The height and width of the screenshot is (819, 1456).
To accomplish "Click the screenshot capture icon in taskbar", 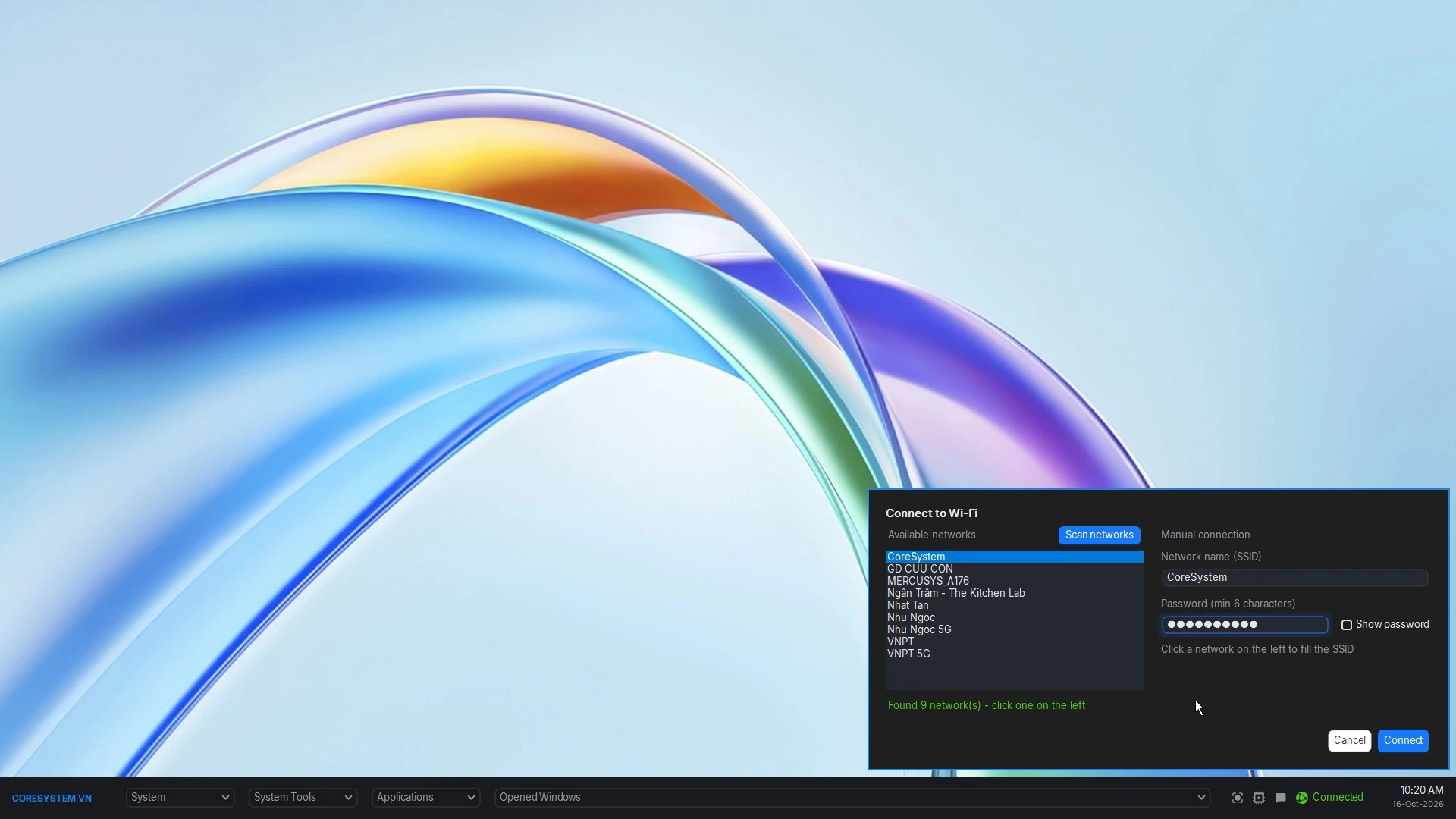I will (1238, 798).
